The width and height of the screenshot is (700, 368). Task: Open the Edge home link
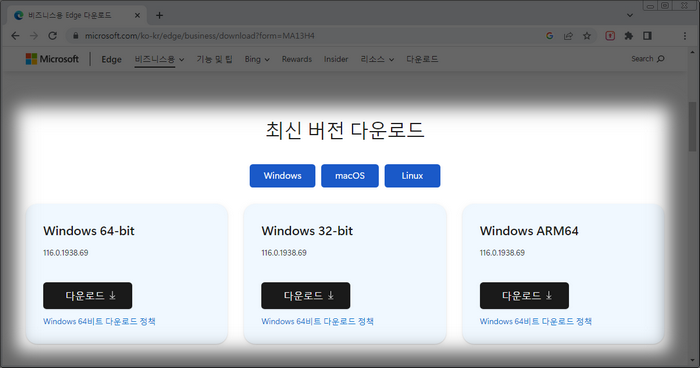click(111, 59)
